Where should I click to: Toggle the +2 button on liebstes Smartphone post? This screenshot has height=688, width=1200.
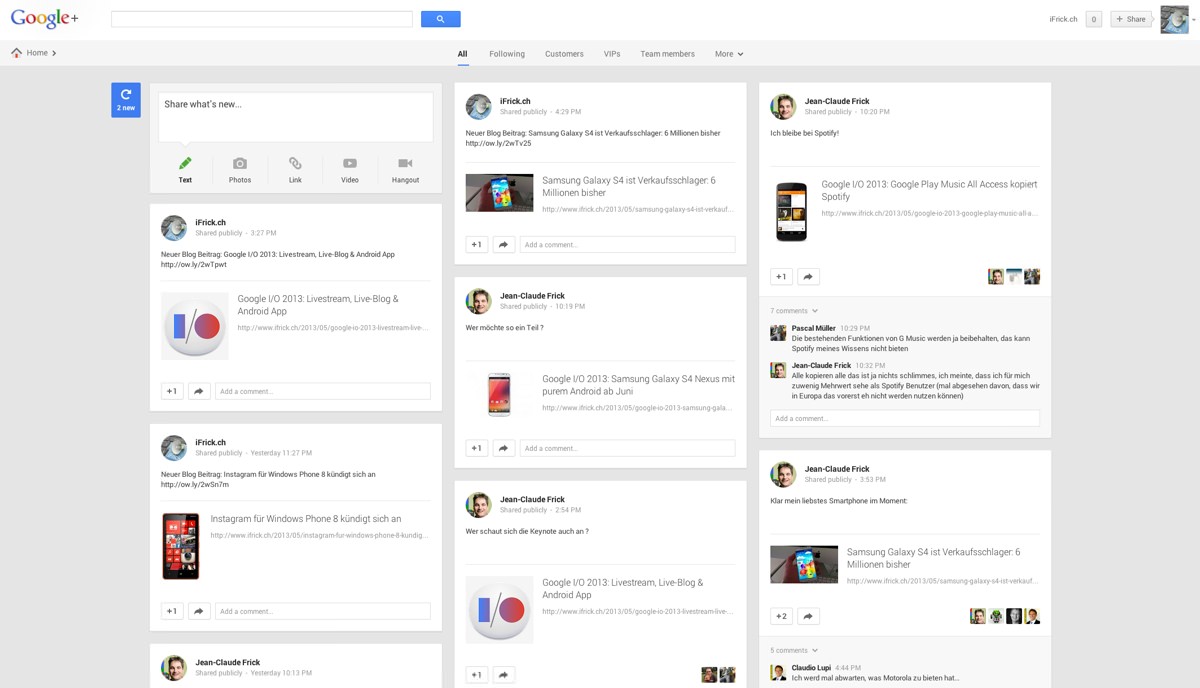pos(781,617)
